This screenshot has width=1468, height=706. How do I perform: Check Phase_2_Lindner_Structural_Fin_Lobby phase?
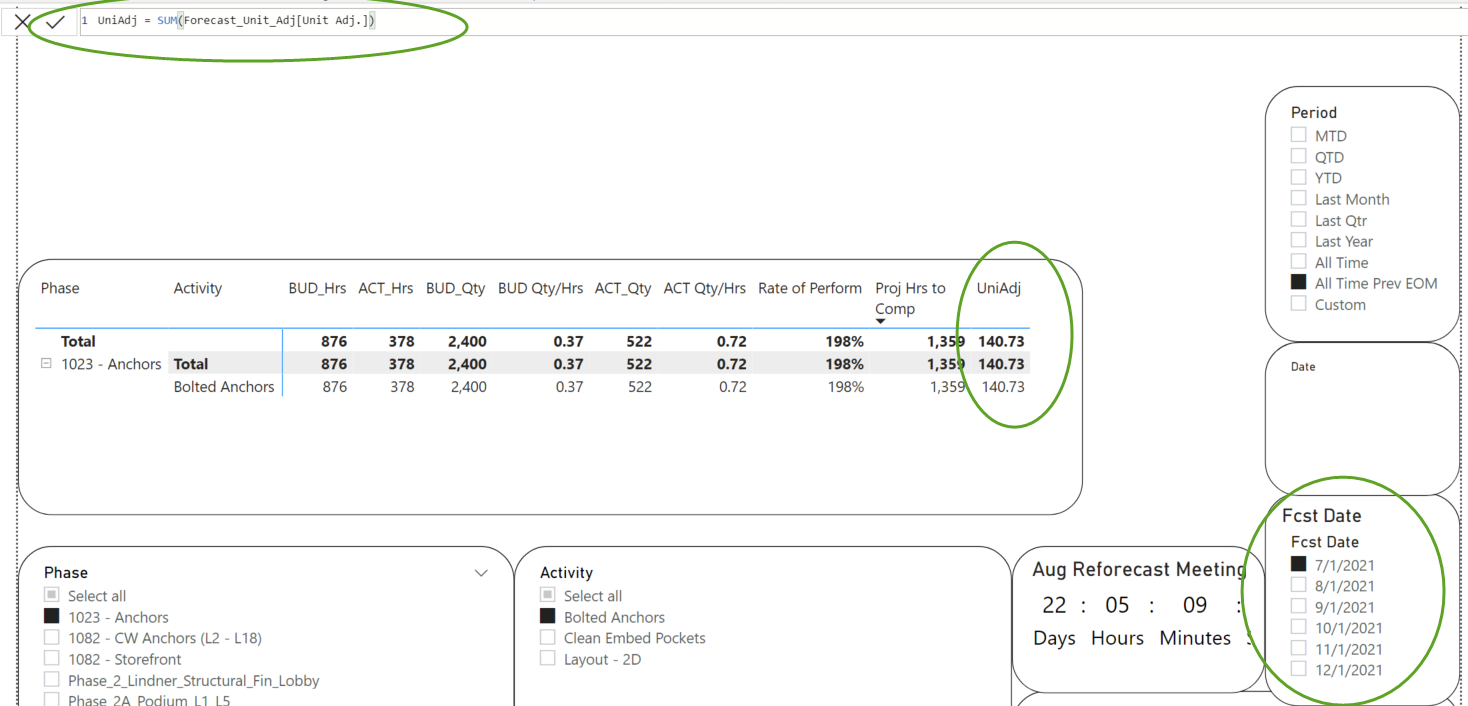pos(51,679)
